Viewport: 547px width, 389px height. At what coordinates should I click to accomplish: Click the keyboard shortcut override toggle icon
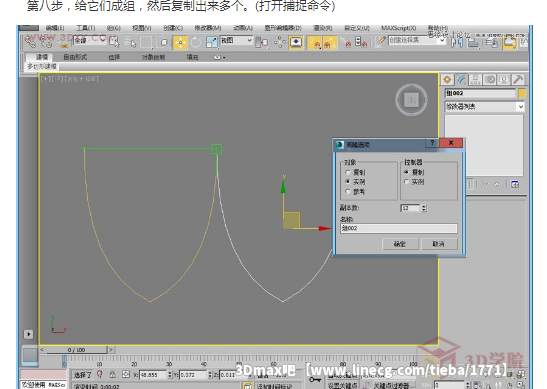tap(296, 43)
